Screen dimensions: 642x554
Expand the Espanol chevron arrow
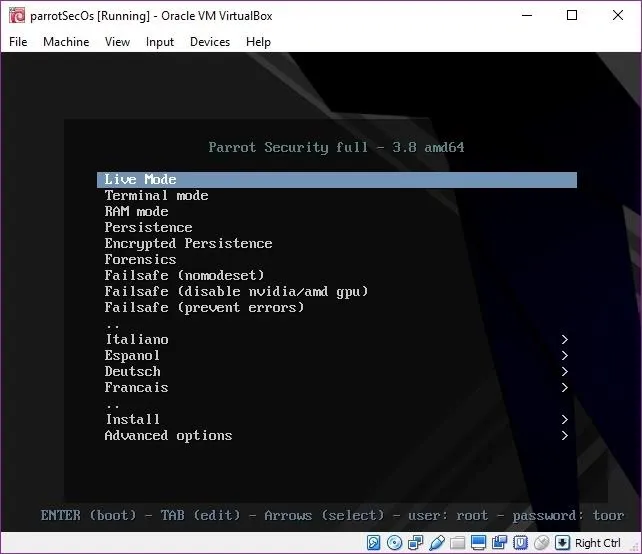[565, 355]
